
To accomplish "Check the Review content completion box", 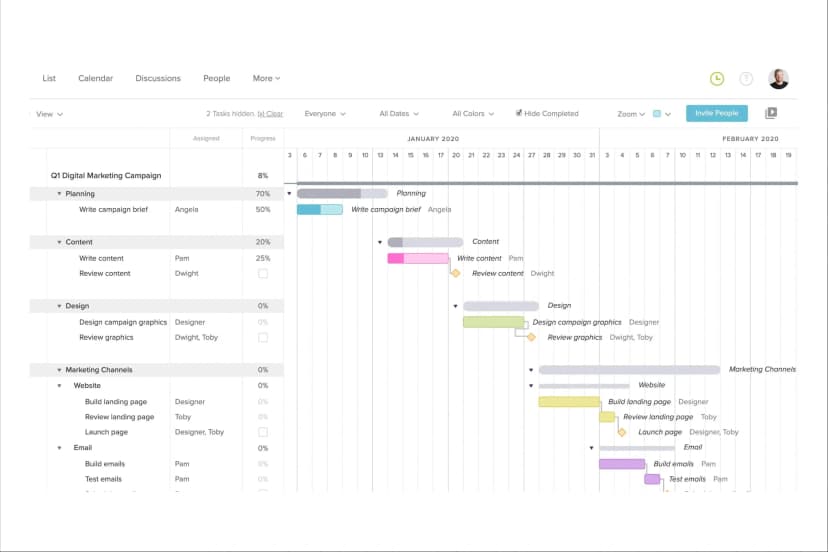I will pyautogui.click(x=263, y=274).
